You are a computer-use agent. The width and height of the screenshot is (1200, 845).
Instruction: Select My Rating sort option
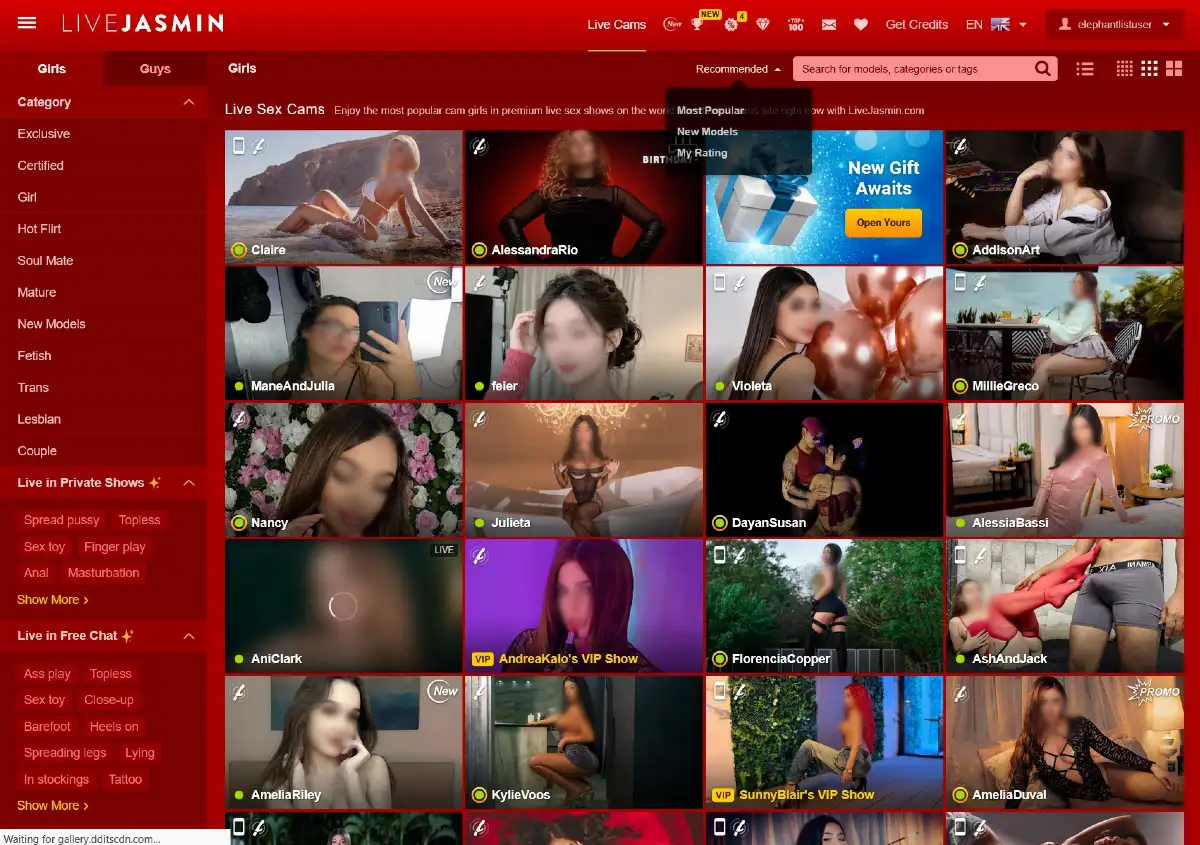(x=702, y=153)
